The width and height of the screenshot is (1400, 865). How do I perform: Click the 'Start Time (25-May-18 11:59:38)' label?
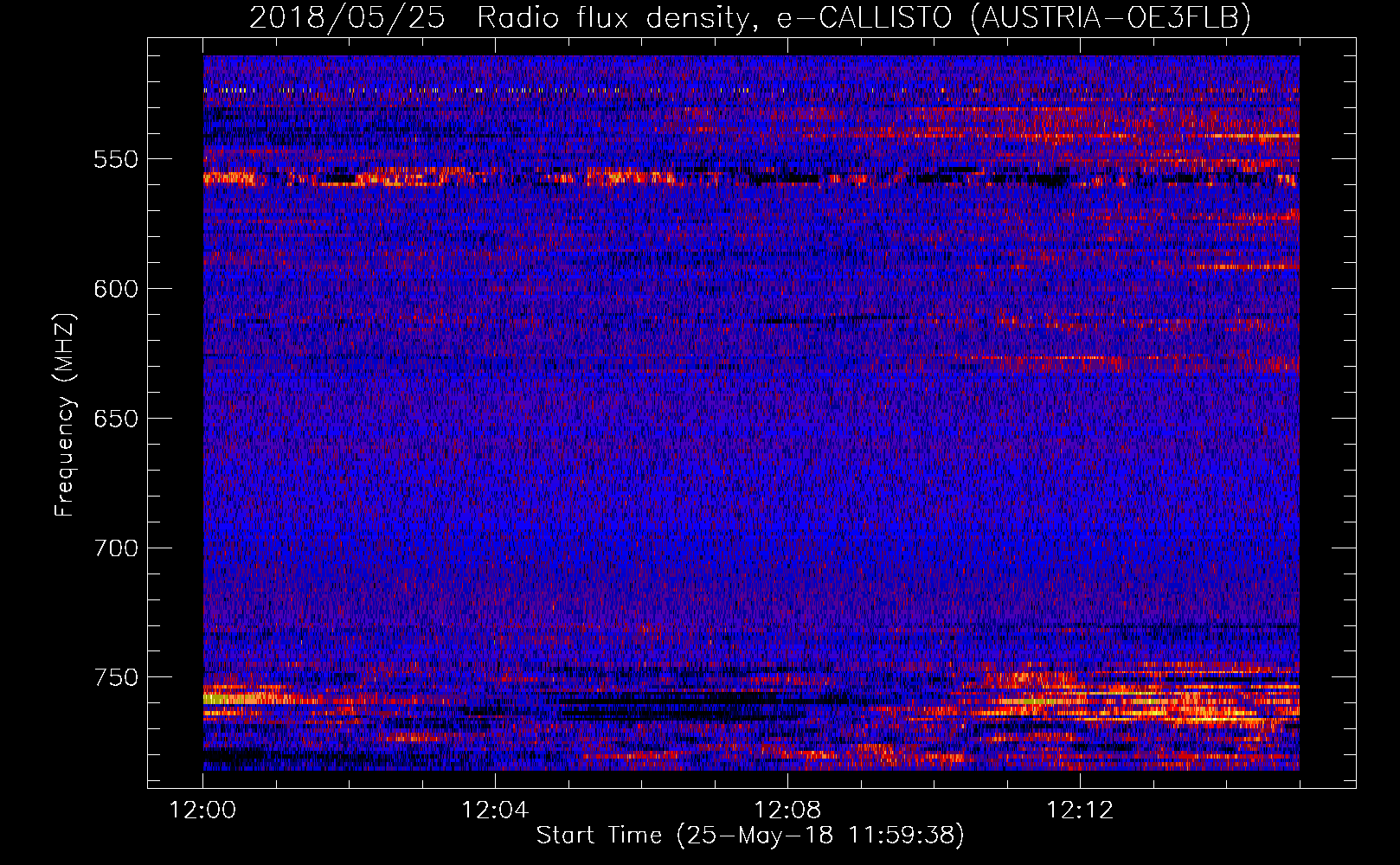(x=750, y=836)
